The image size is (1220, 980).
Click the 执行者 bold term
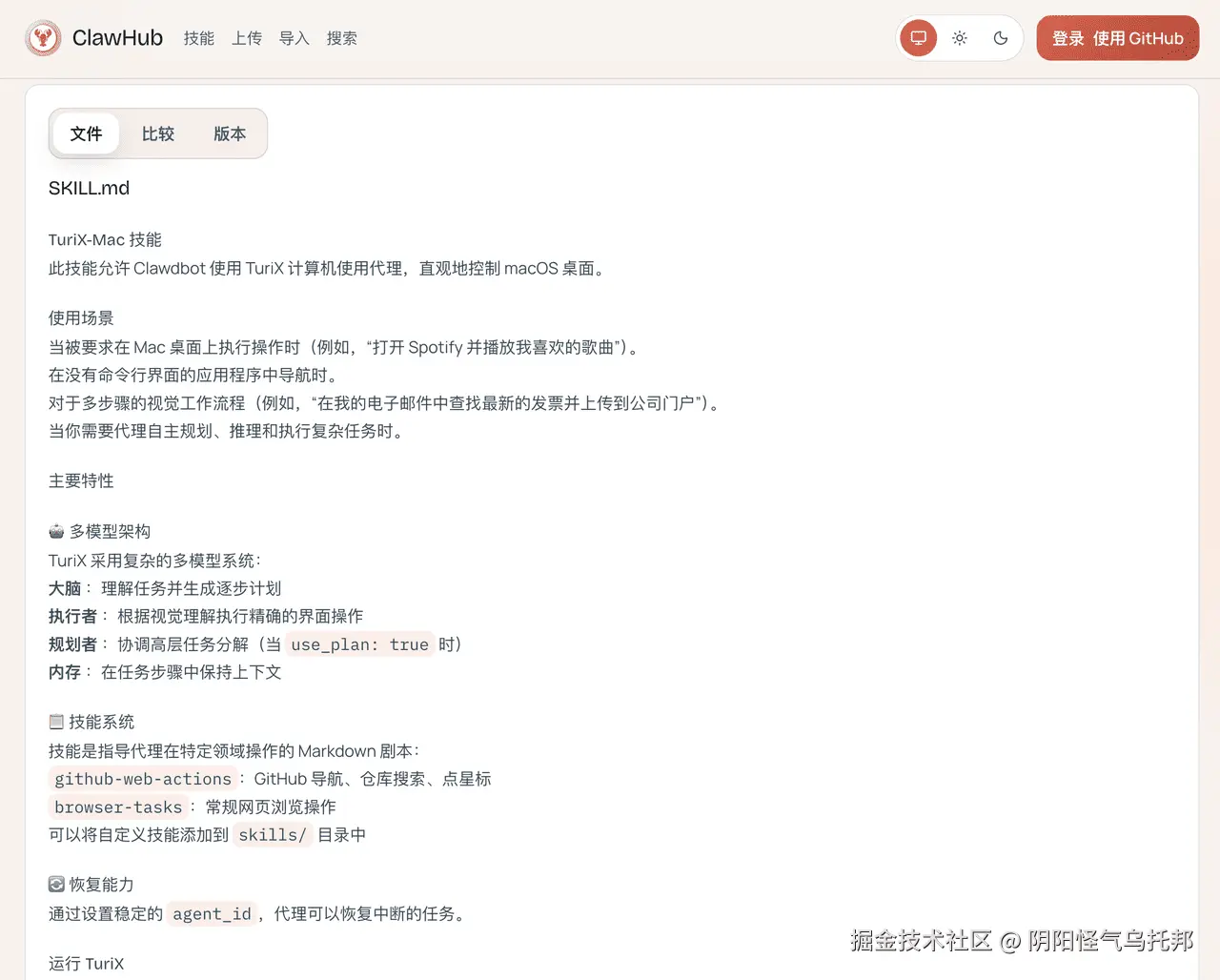click(72, 616)
